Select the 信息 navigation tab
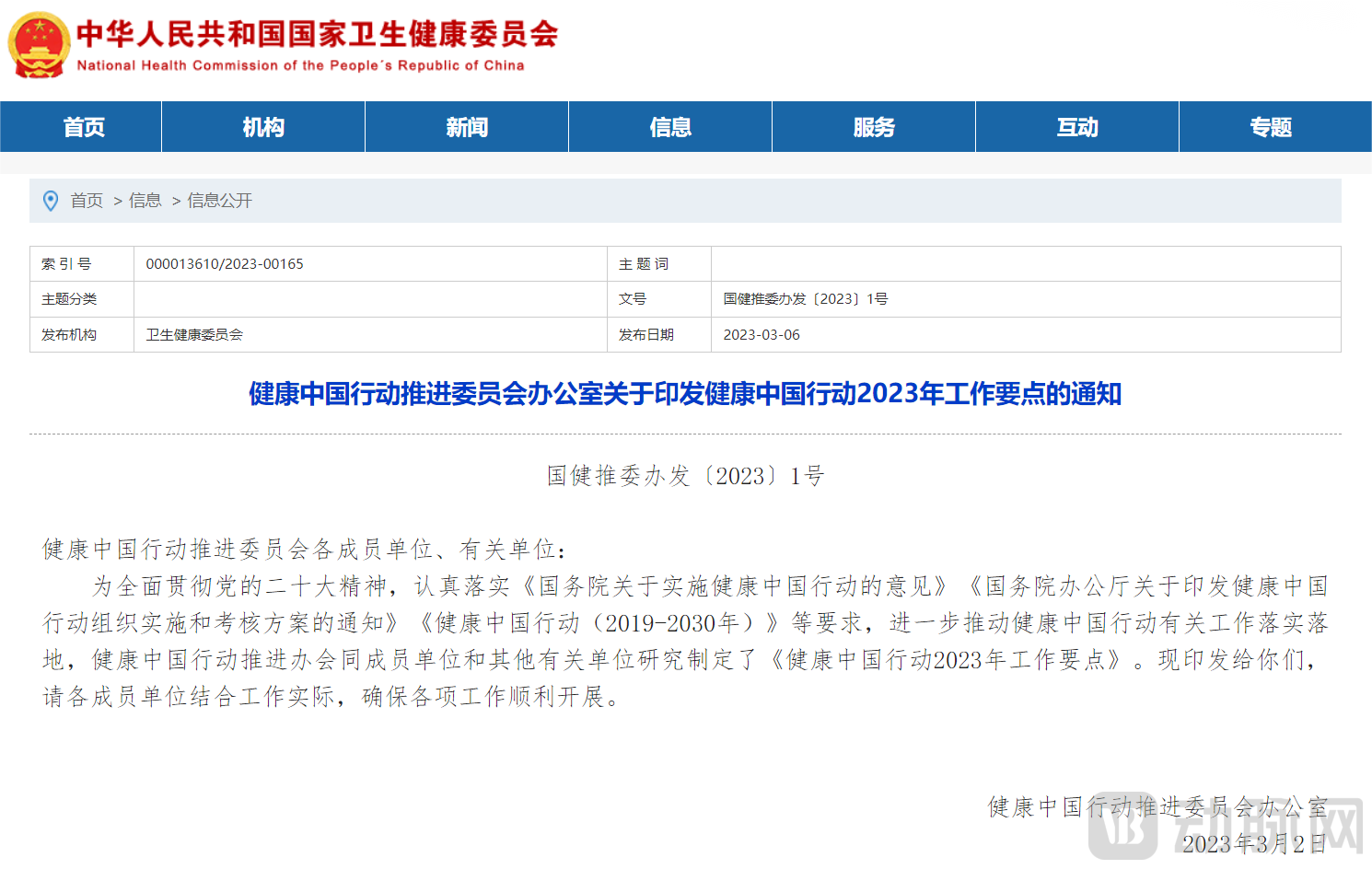Image resolution: width=1372 pixels, height=869 pixels. tap(669, 126)
